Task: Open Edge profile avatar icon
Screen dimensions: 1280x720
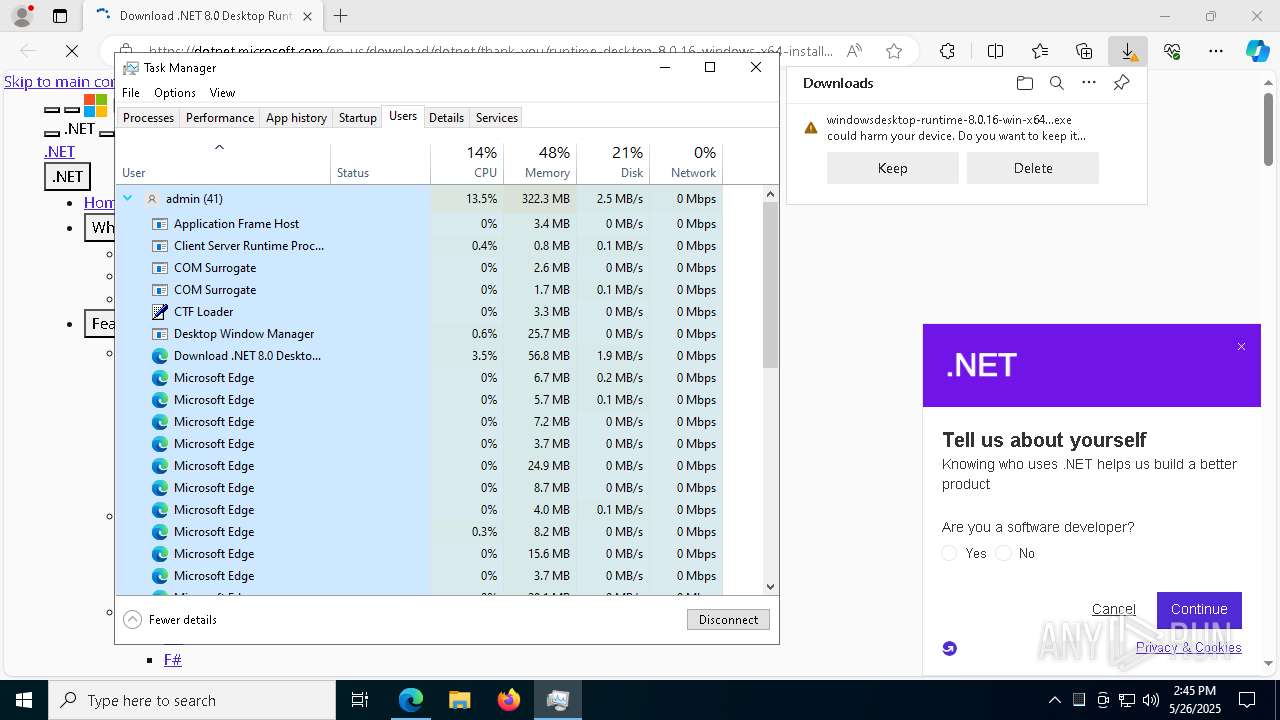Action: (21, 16)
